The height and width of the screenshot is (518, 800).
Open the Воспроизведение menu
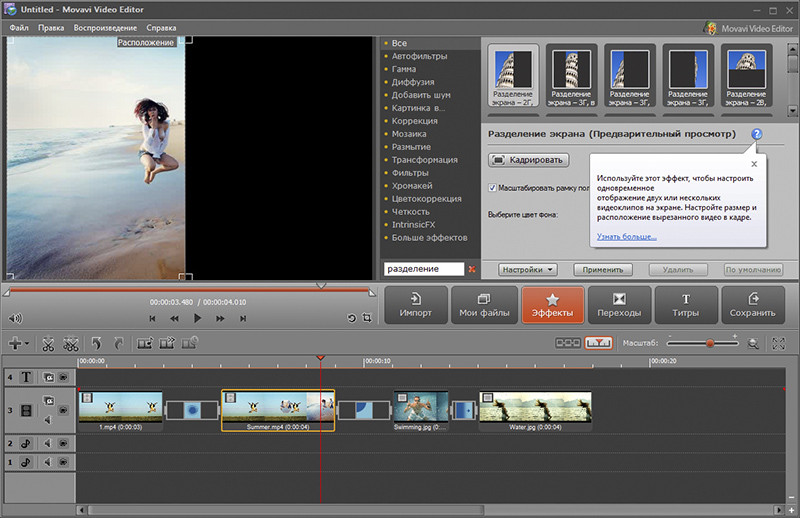coord(105,28)
